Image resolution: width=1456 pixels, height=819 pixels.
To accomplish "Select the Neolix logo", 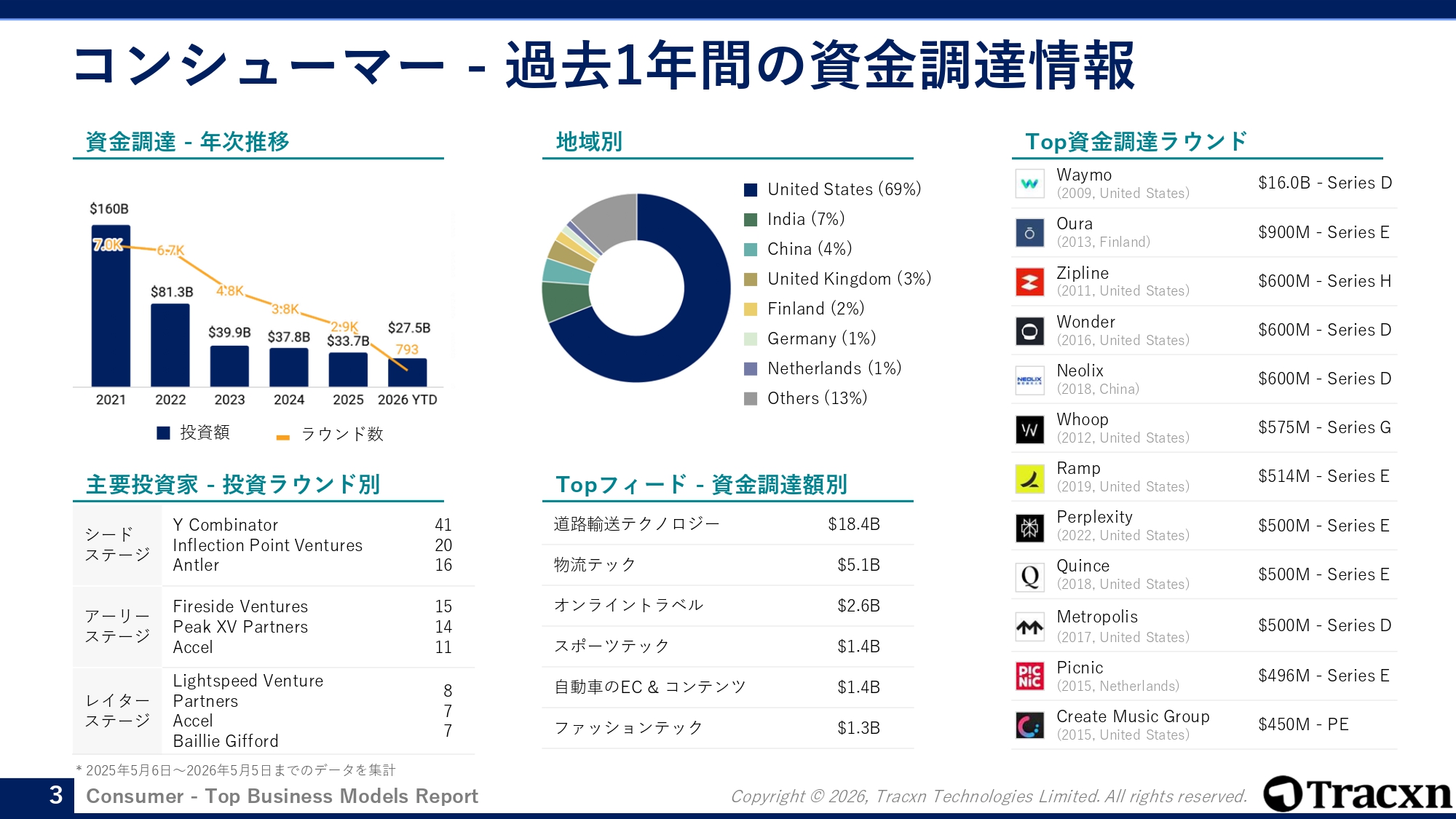I will pyautogui.click(x=1029, y=380).
